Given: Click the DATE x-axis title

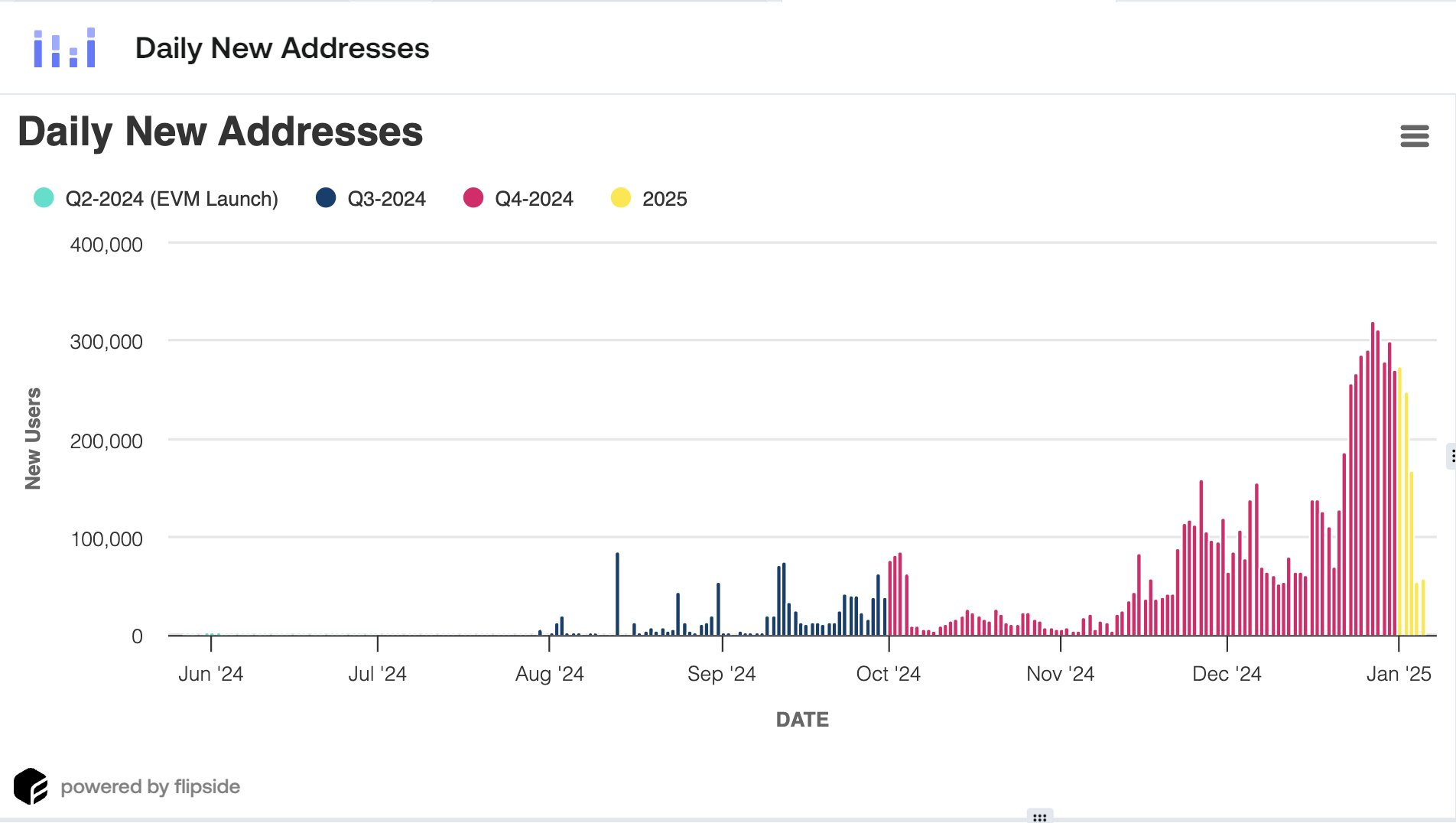Looking at the screenshot, I should click(x=802, y=720).
